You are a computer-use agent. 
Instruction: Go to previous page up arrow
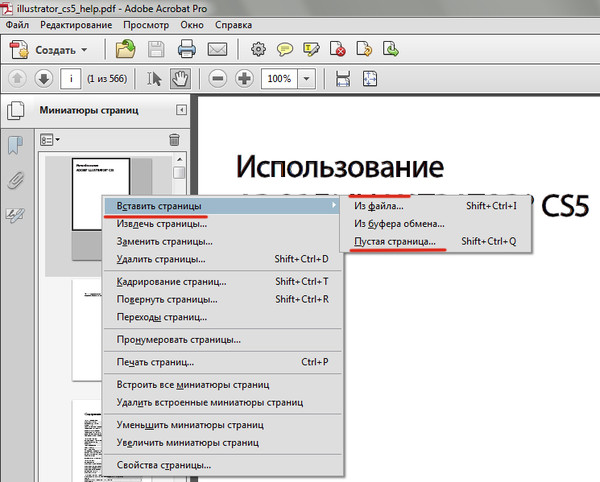point(17,79)
